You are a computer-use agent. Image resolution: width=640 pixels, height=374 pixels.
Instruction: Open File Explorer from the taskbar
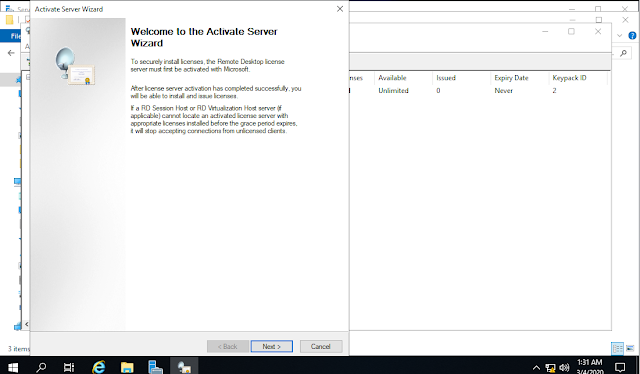point(127,367)
